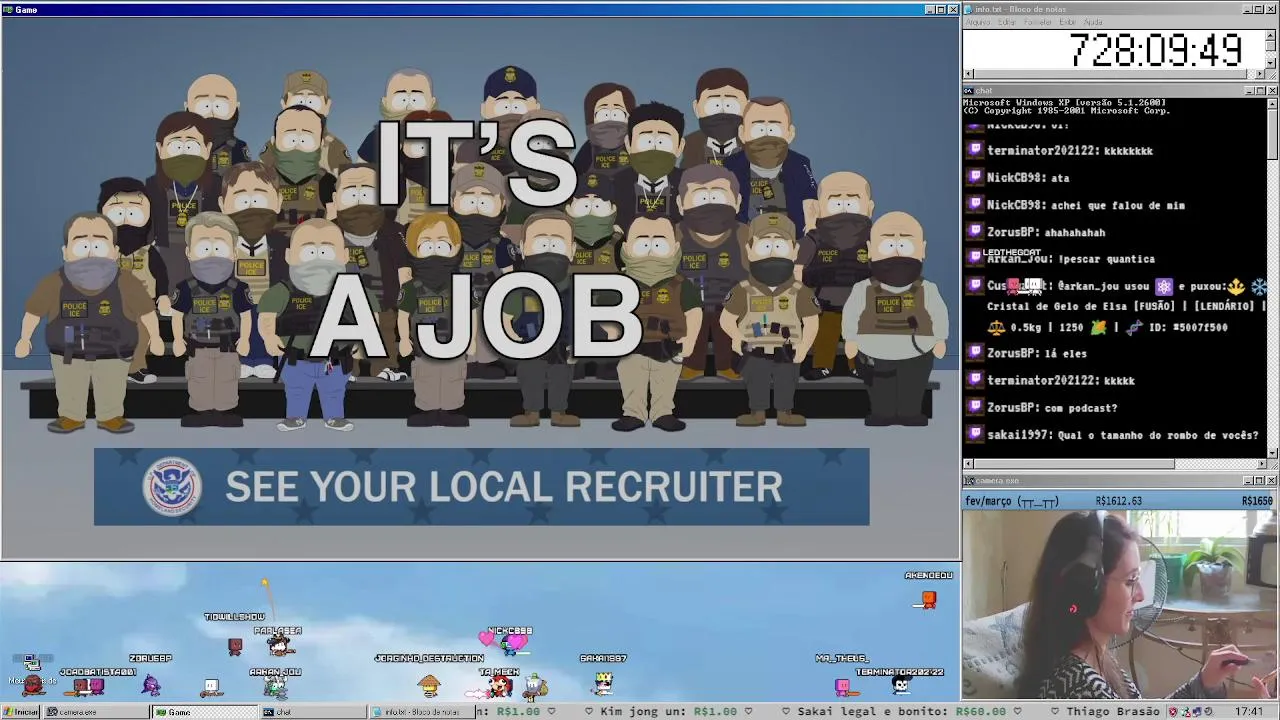Click system tray icons near clock

pos(1193,712)
